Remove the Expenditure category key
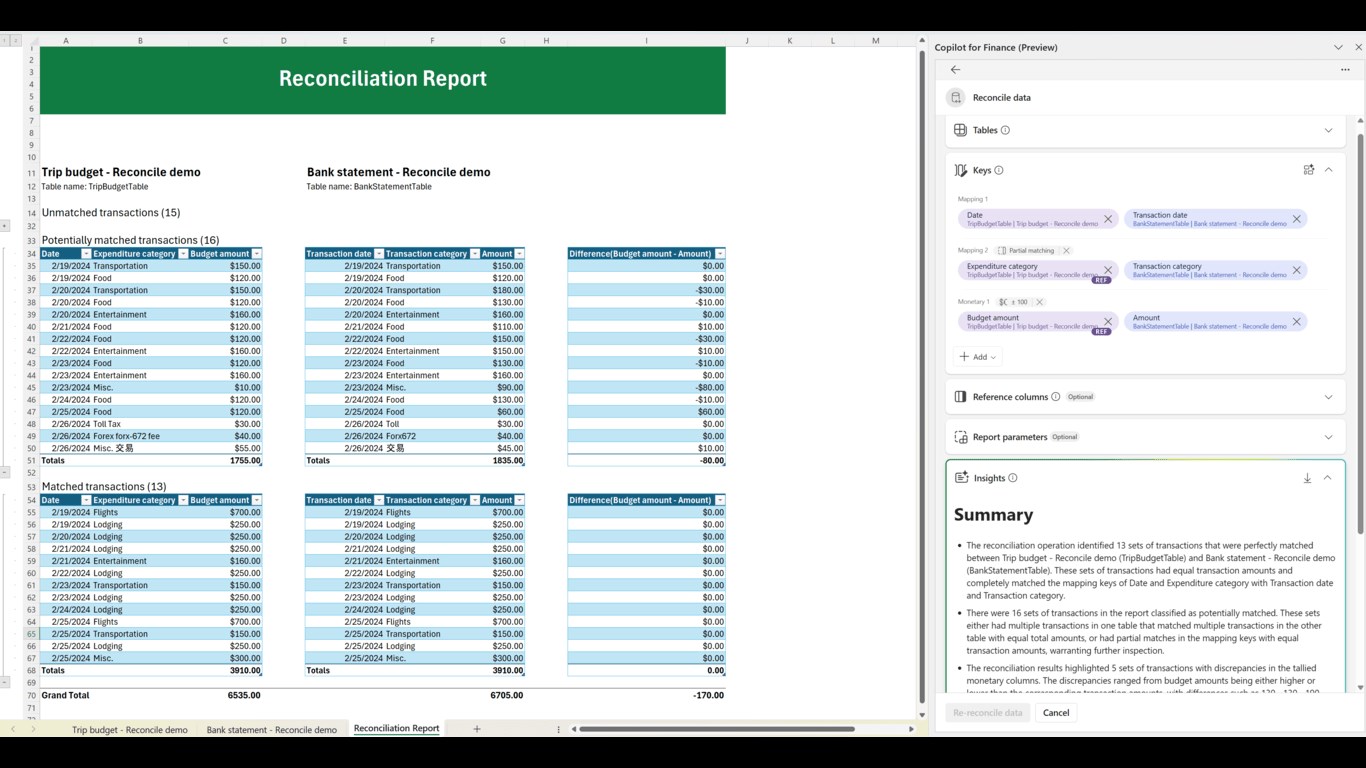 [x=1108, y=270]
